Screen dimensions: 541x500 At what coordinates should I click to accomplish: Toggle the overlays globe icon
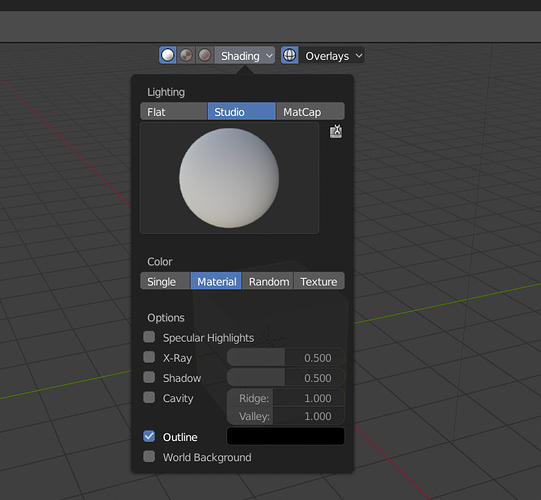[289, 55]
